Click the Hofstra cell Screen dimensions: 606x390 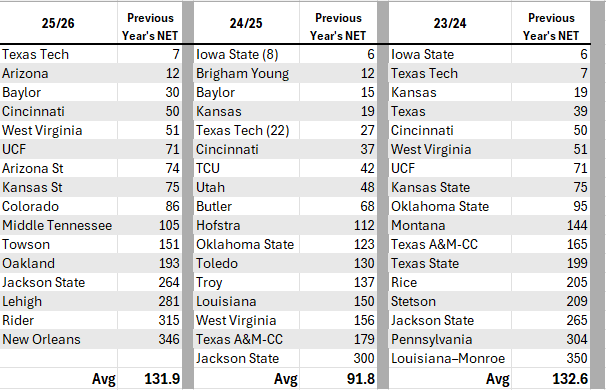246,225
